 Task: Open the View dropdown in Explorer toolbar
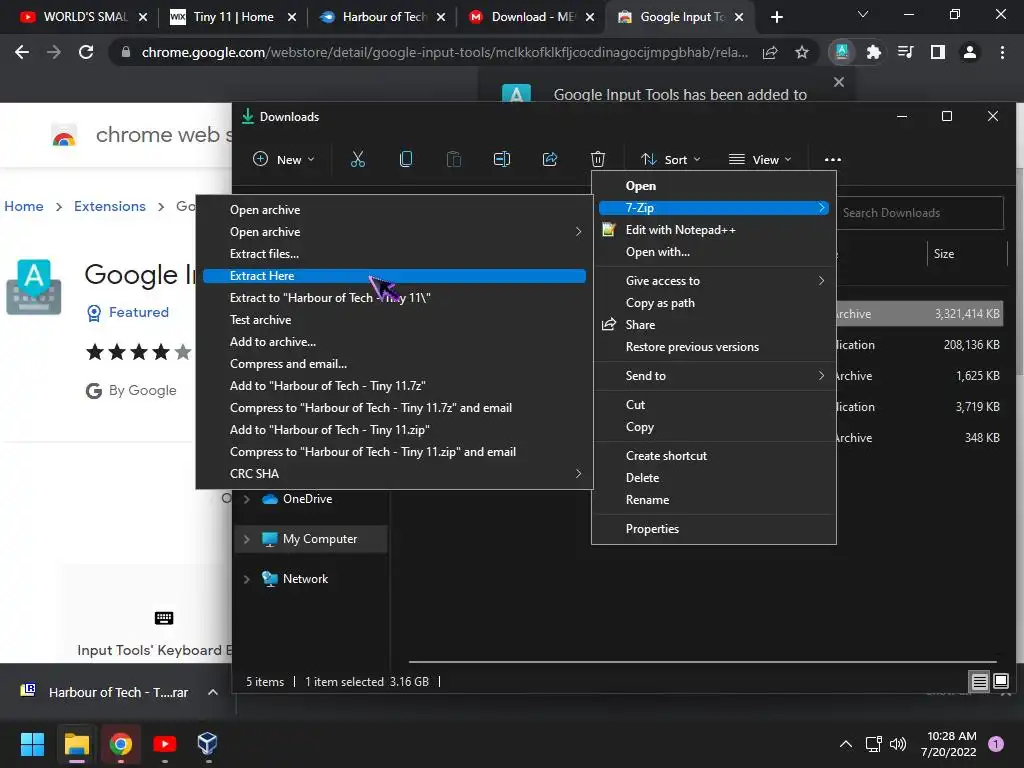[760, 159]
